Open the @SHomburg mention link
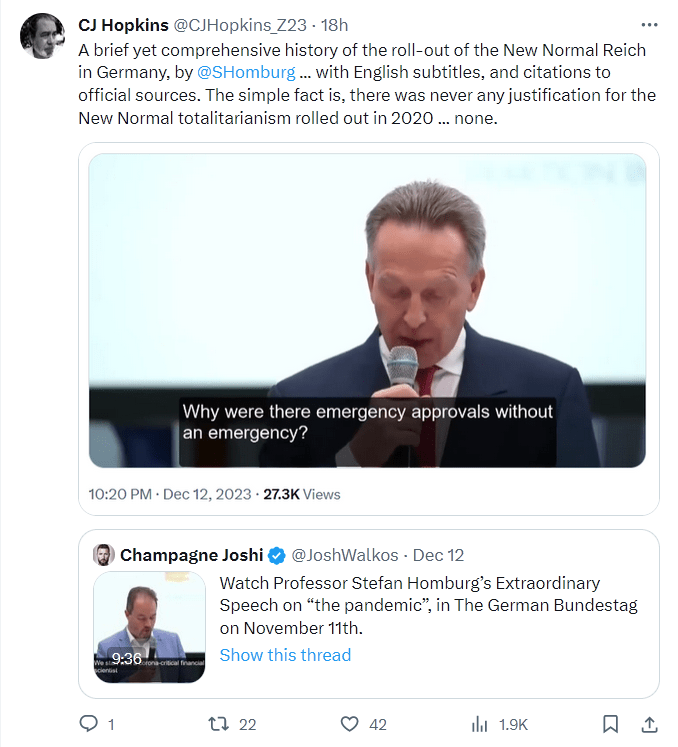This screenshot has width=678, height=747. pyautogui.click(x=245, y=72)
